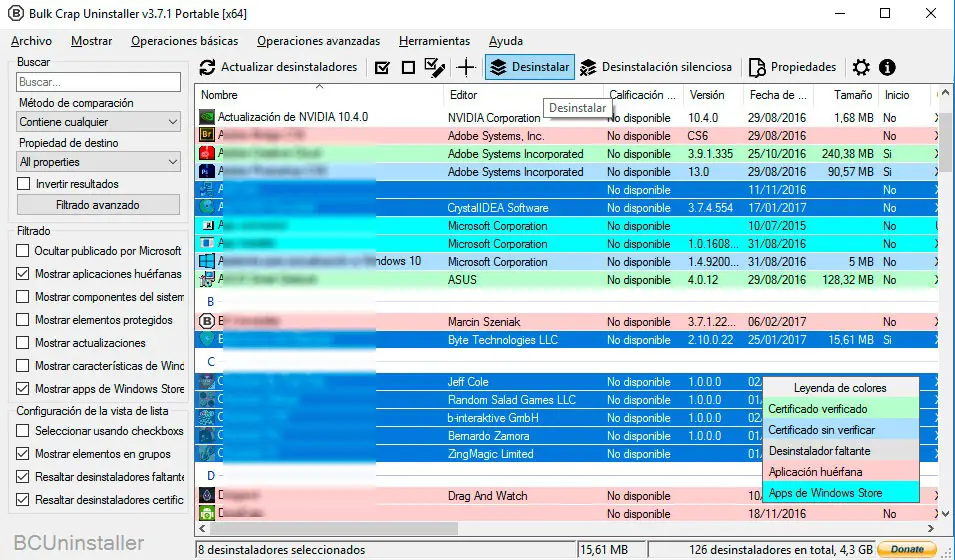Open the about info circle icon

point(887,67)
